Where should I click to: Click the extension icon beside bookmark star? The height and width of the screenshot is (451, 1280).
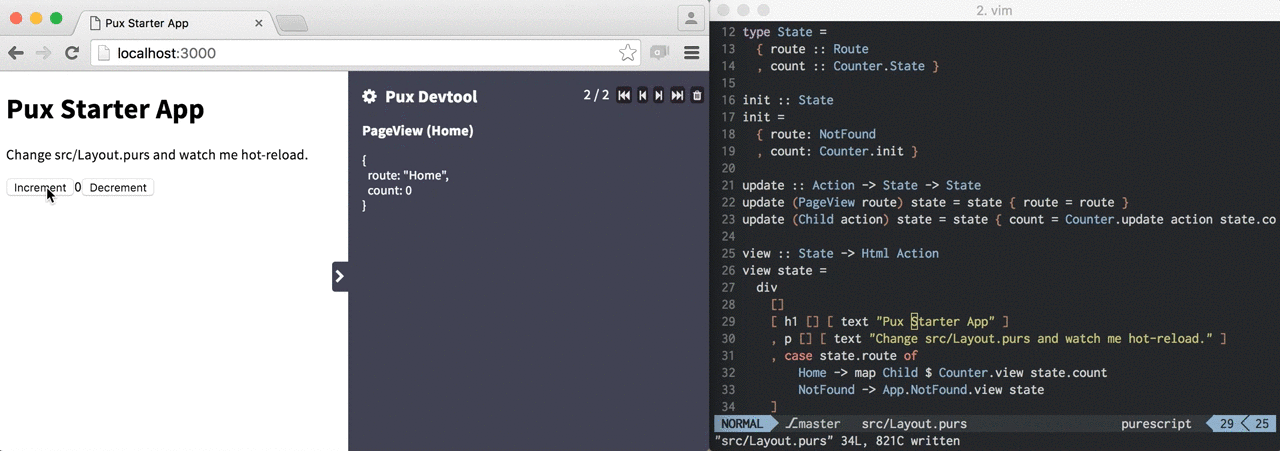click(x=659, y=53)
